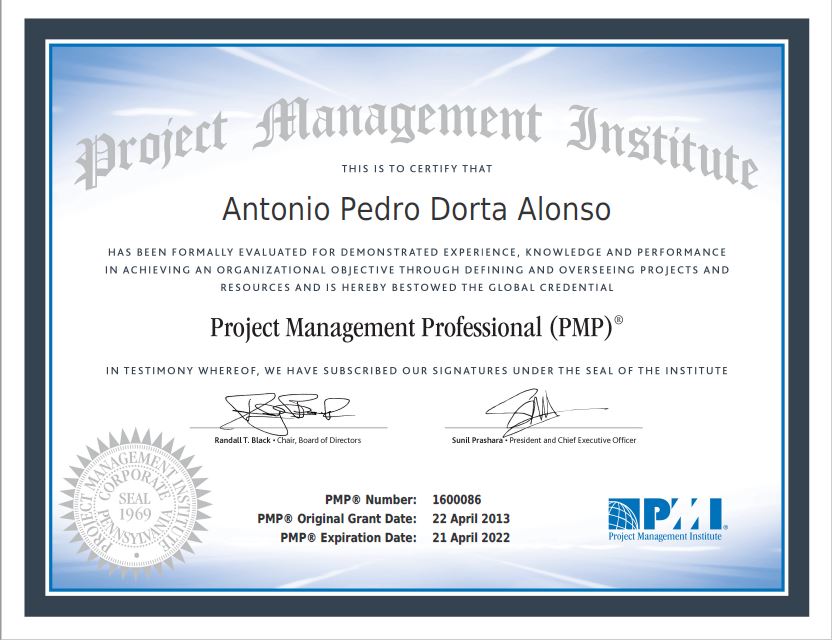
Task: Click the label "PMP® Original Grant Date:"
Action: 337,518
